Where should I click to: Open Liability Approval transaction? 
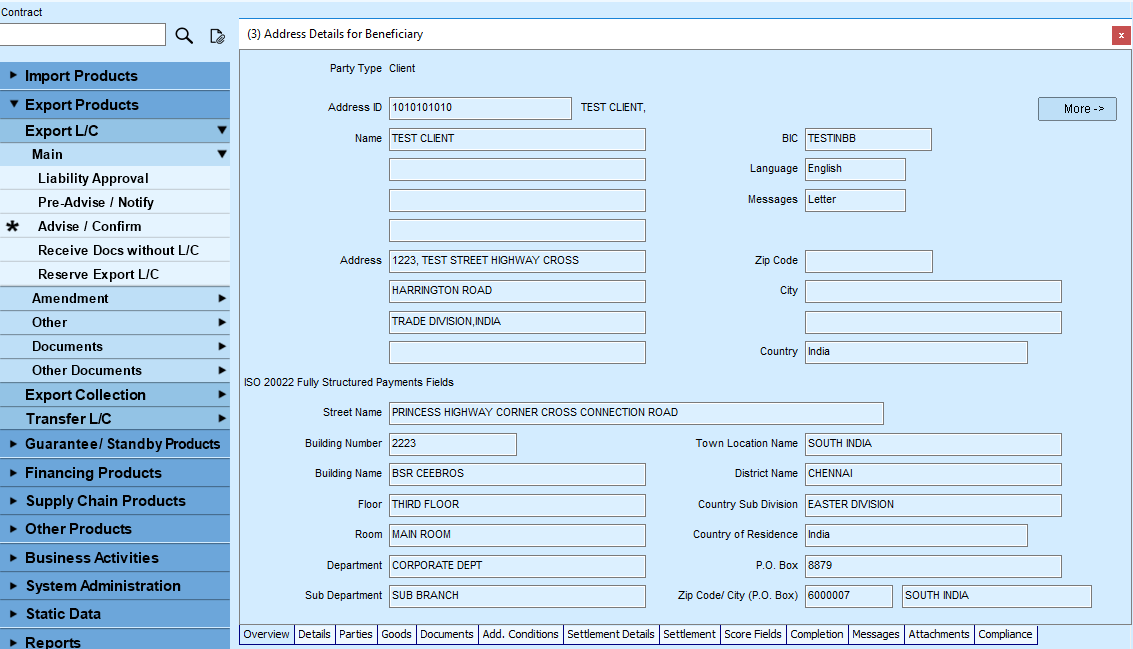115,179
